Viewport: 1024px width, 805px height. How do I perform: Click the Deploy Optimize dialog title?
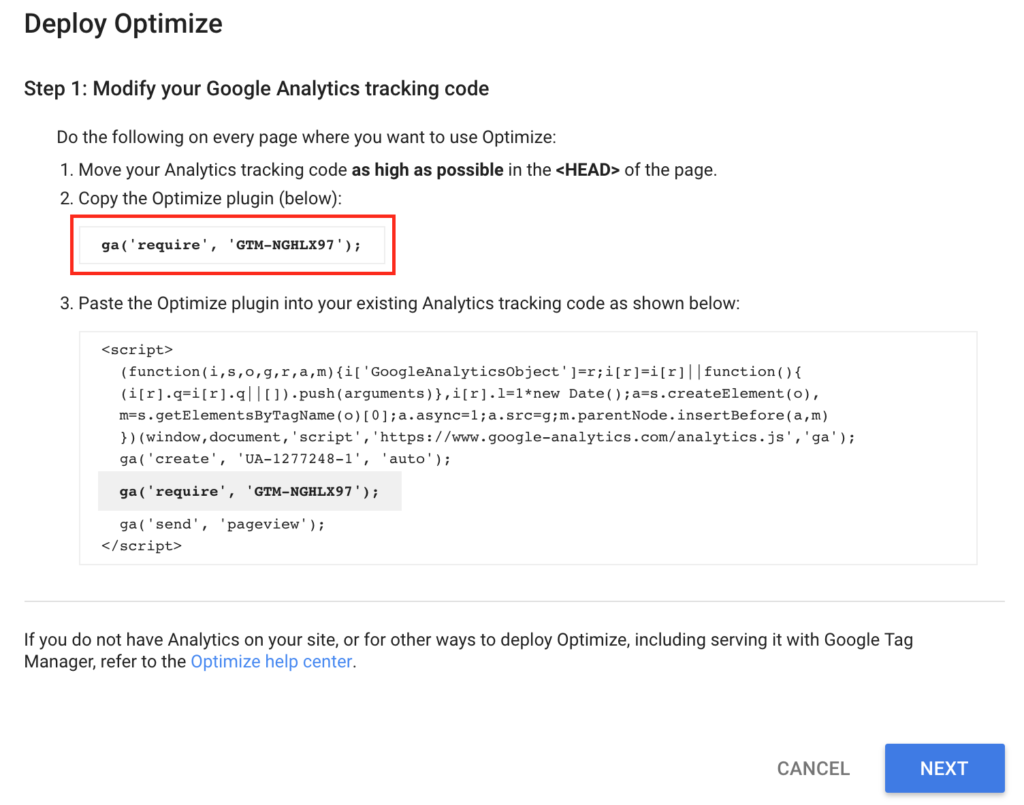pos(123,24)
